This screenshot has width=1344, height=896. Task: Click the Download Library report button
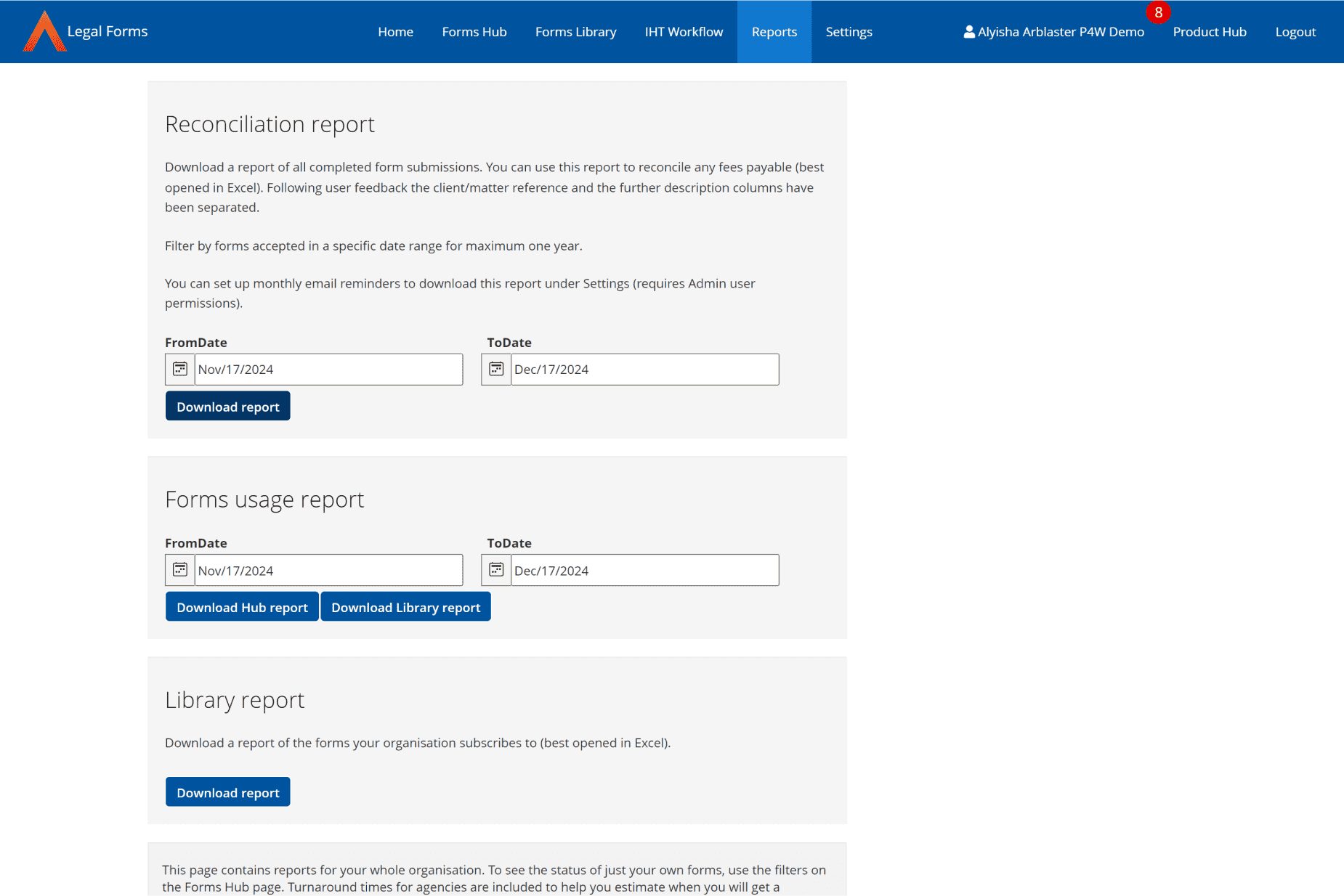coord(405,607)
